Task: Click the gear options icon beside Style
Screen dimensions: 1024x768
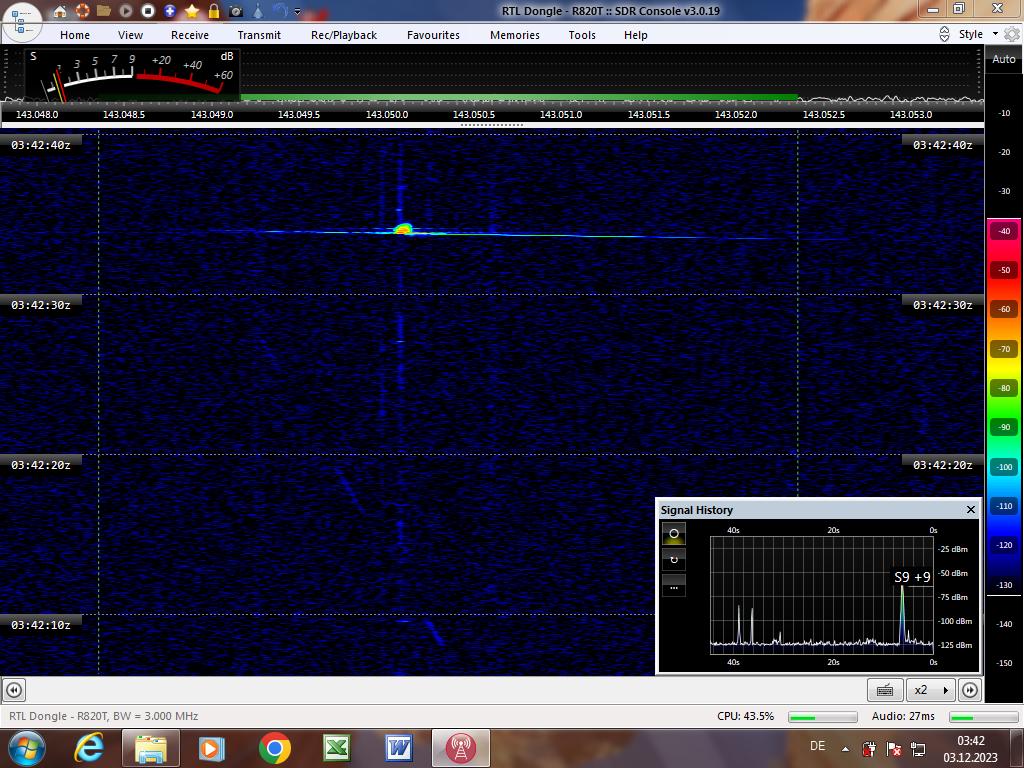Action: coord(1012,34)
